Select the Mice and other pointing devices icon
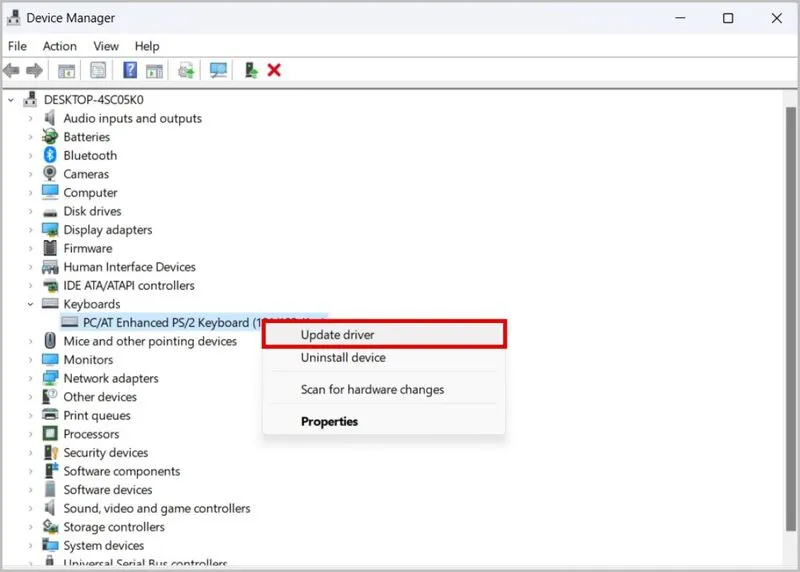Viewport: 800px width, 572px height. (50, 341)
